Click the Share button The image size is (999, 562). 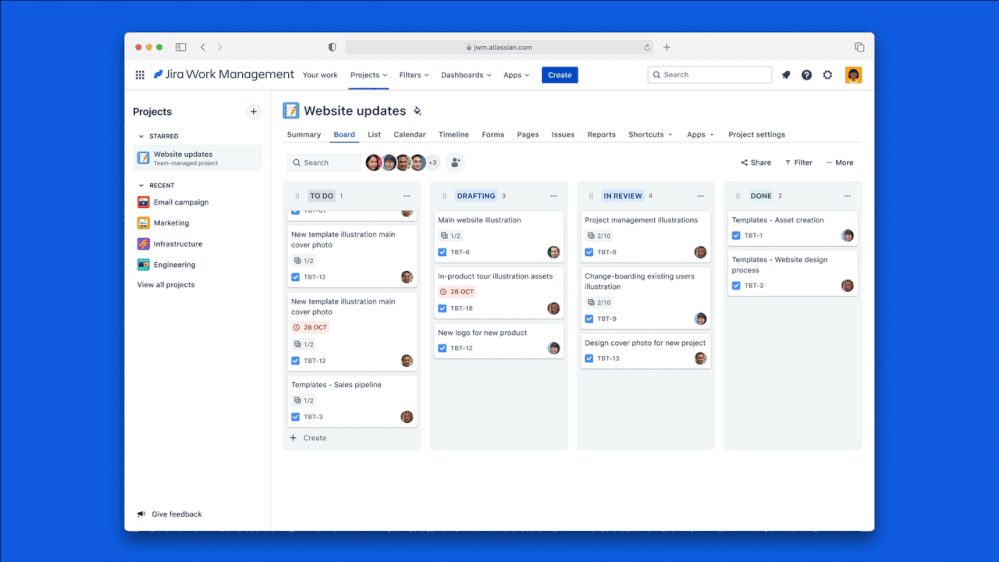coord(756,162)
